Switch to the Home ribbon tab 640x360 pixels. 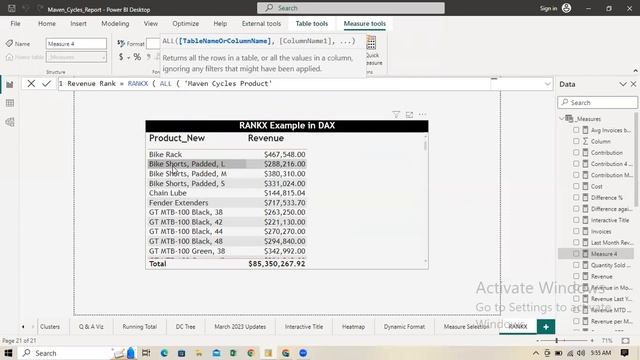click(x=47, y=24)
